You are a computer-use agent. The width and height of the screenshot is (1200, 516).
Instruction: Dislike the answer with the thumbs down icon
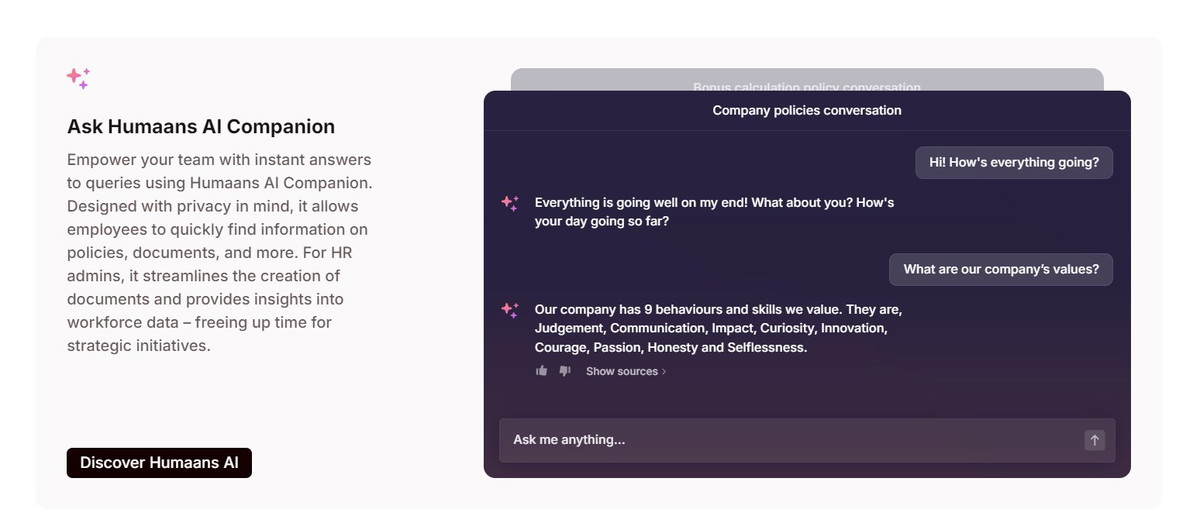click(565, 371)
